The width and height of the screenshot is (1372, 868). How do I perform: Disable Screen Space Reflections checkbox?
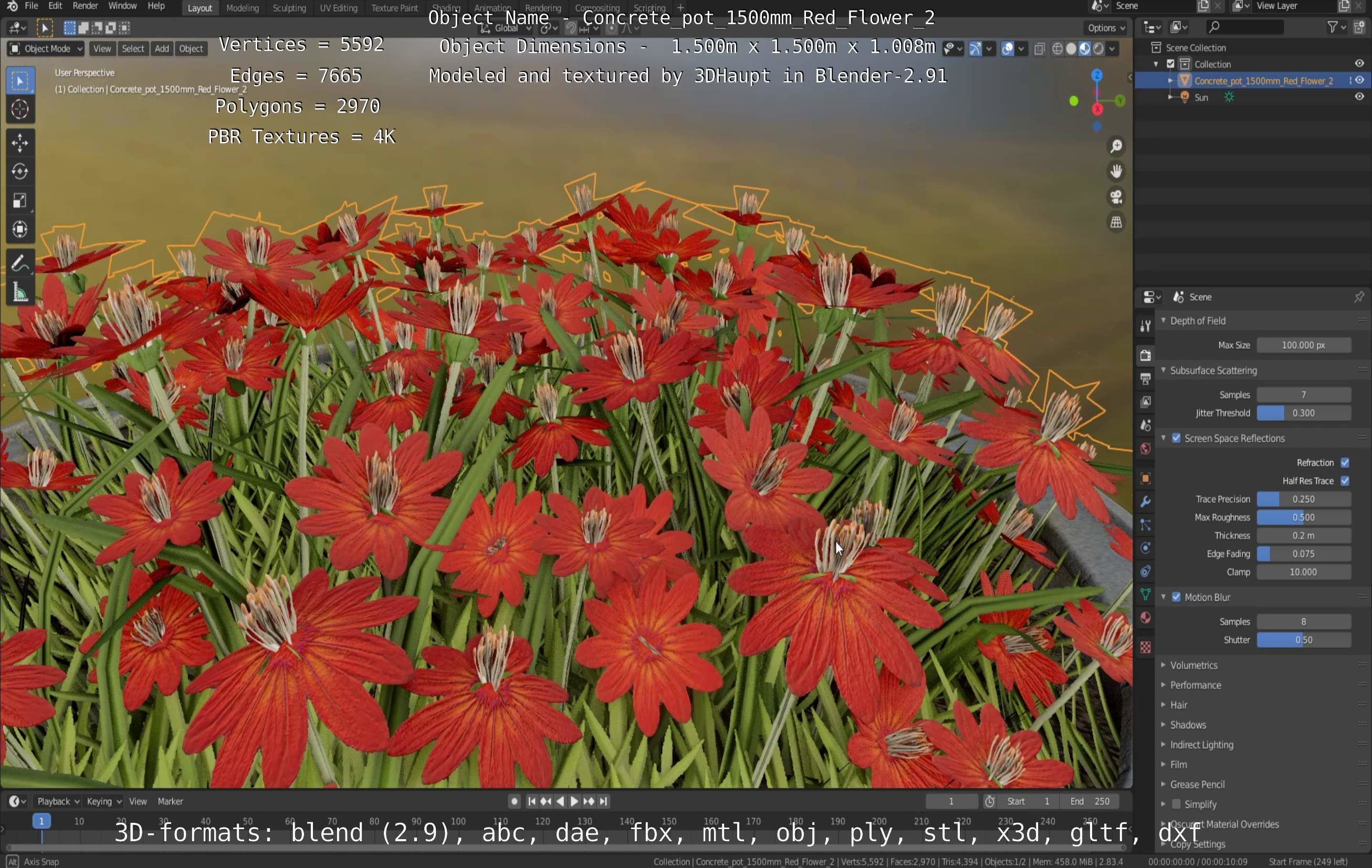1176,438
